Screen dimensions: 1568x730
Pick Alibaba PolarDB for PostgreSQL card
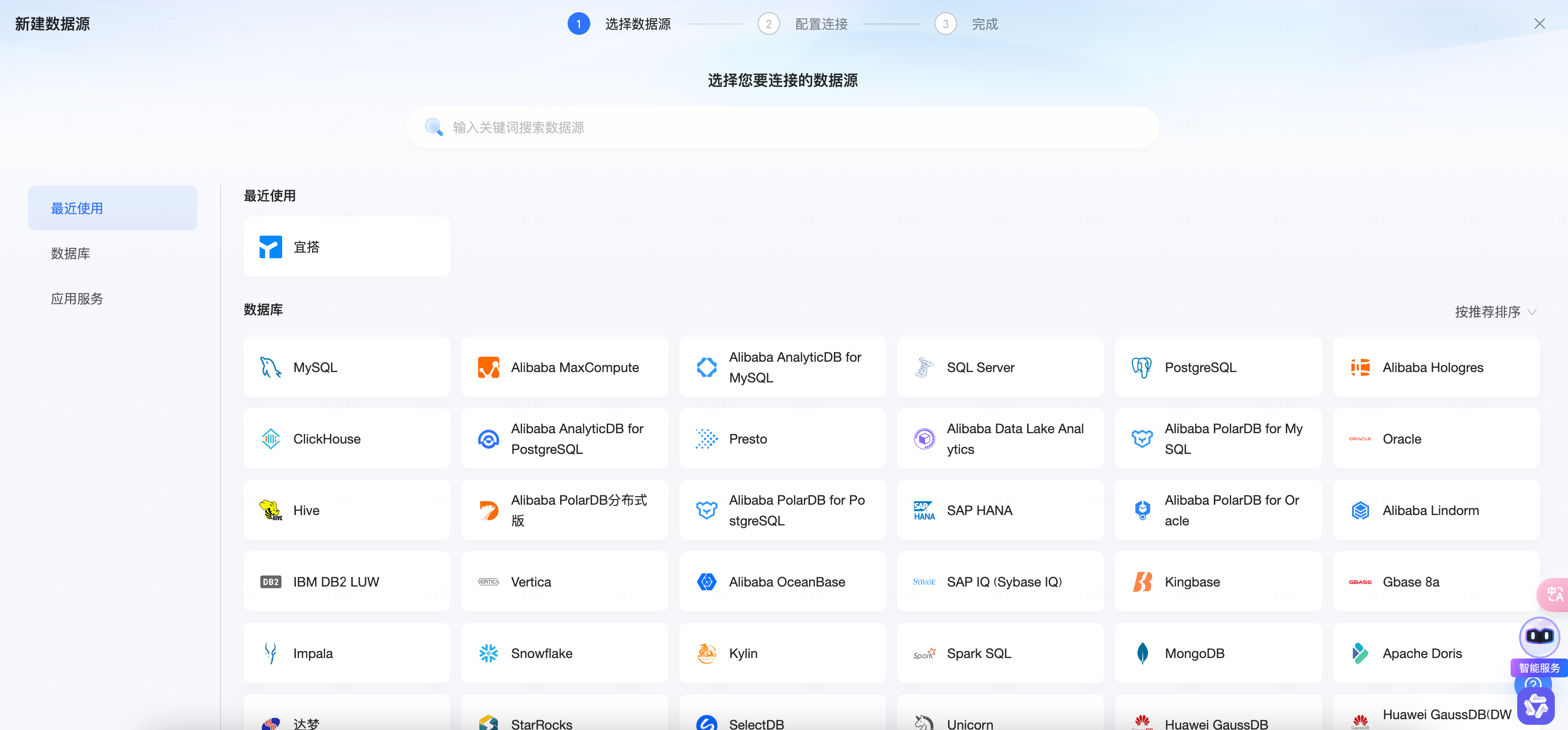coord(782,510)
